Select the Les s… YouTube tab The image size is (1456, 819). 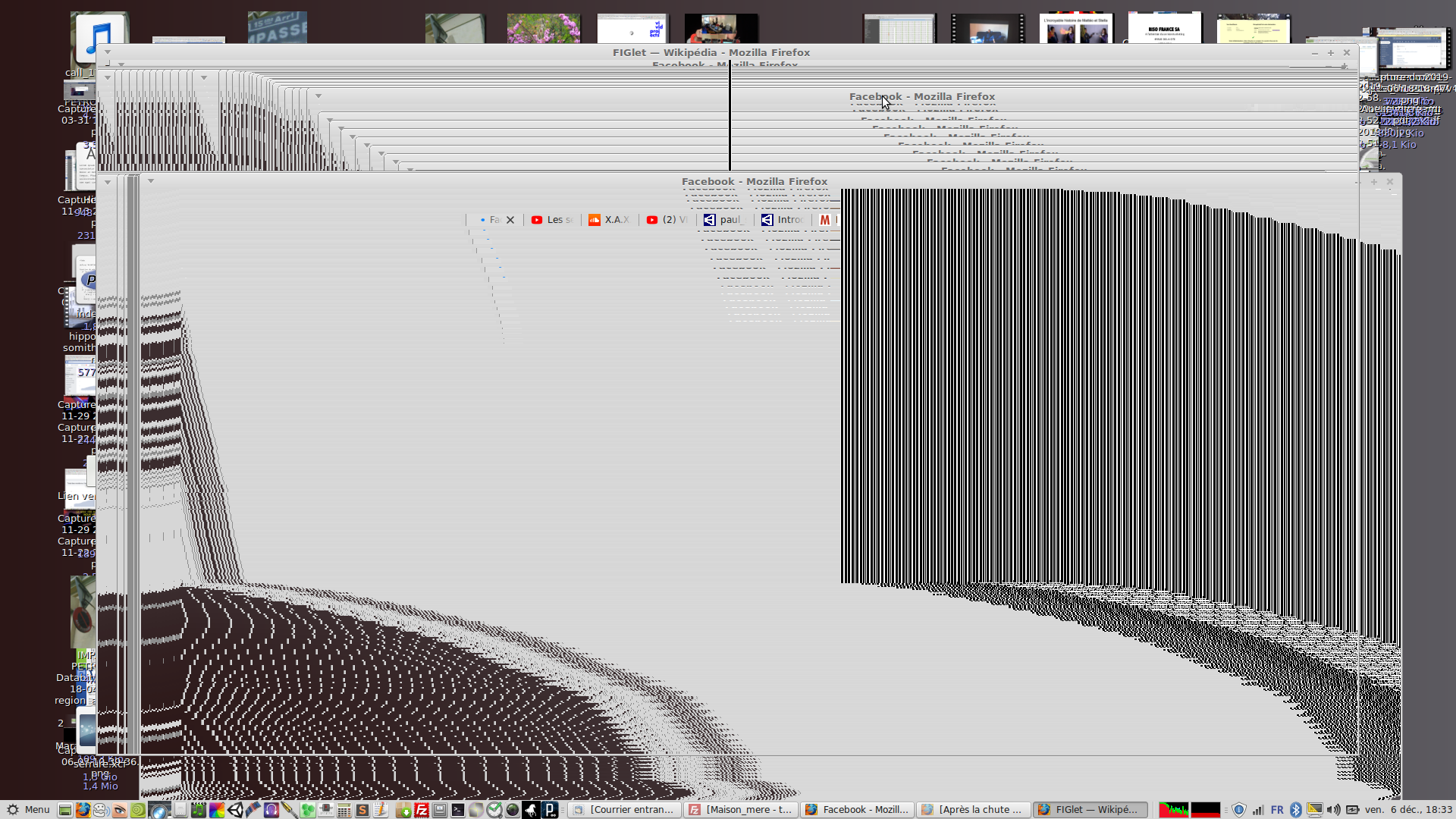tap(552, 220)
